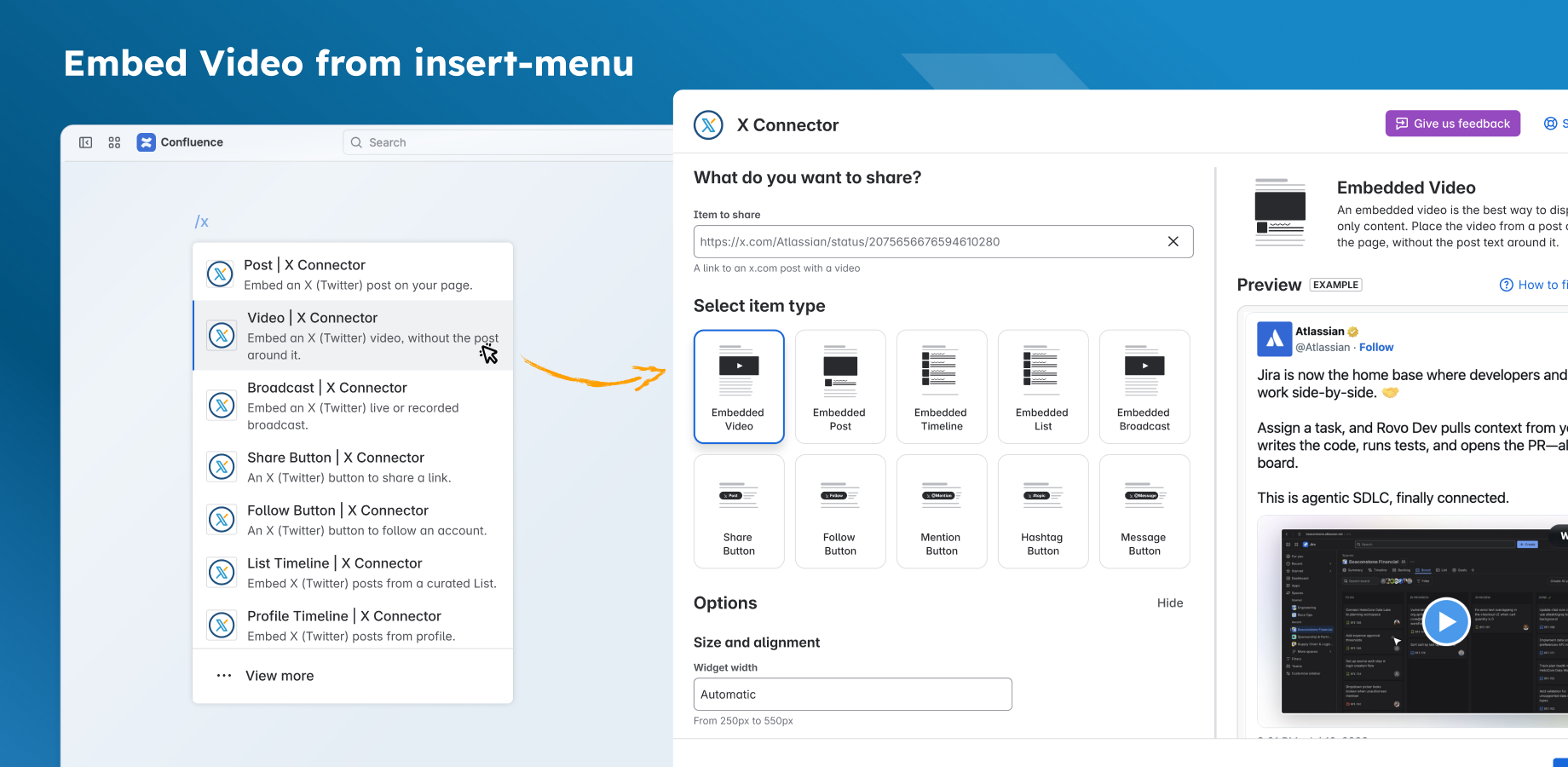Viewport: 1568px width, 767px height.
Task: Select the Embedded Video item type
Action: [x=739, y=387]
